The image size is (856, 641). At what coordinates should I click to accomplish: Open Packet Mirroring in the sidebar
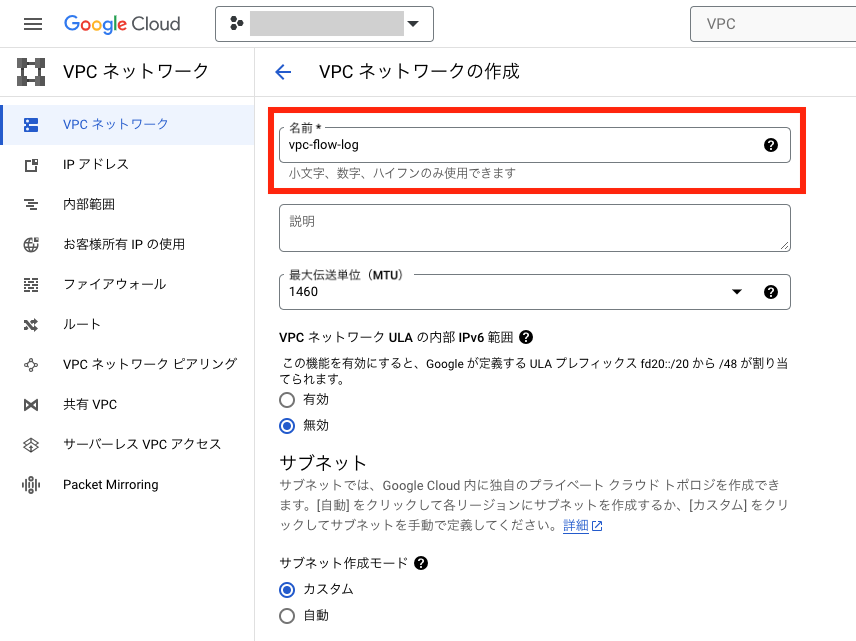[x=127, y=484]
